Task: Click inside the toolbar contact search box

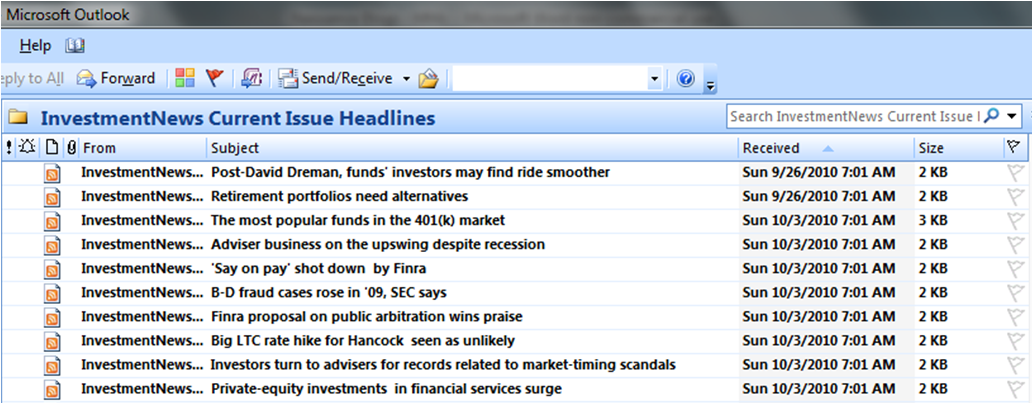Action: pos(550,78)
